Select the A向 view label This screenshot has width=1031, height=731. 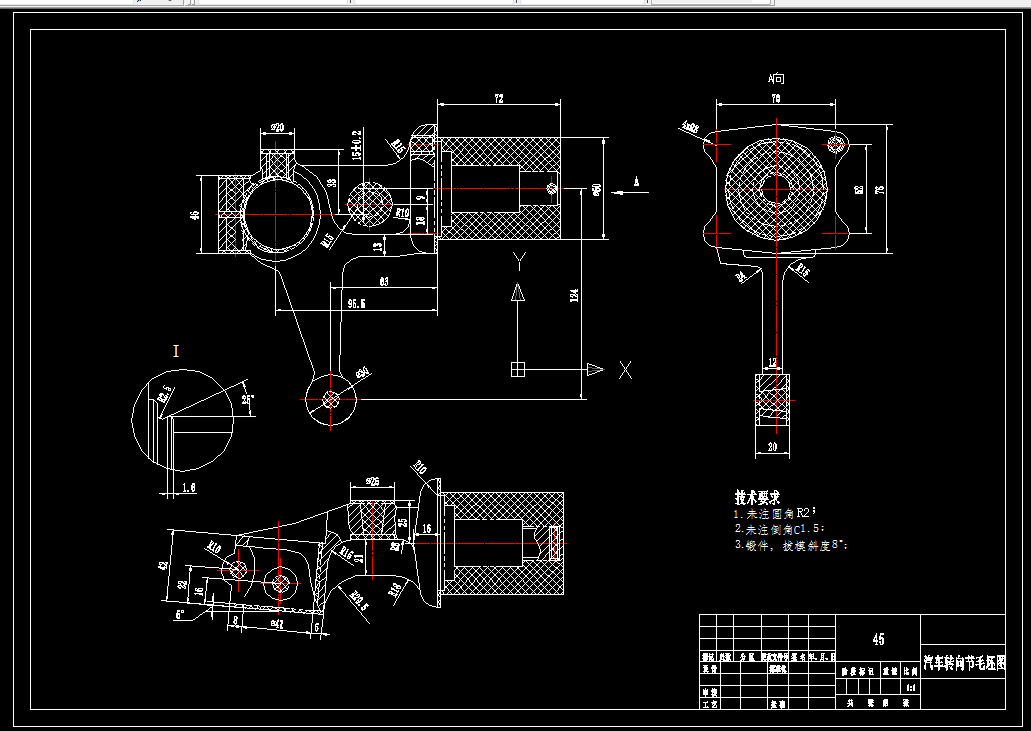pos(776,79)
